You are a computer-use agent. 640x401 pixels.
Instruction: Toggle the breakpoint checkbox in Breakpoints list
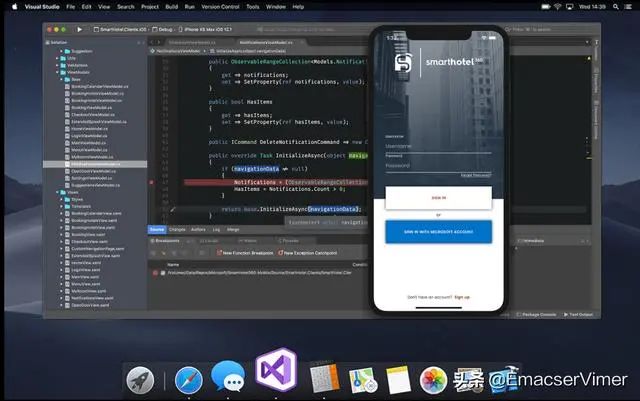pyautogui.click(x=155, y=272)
